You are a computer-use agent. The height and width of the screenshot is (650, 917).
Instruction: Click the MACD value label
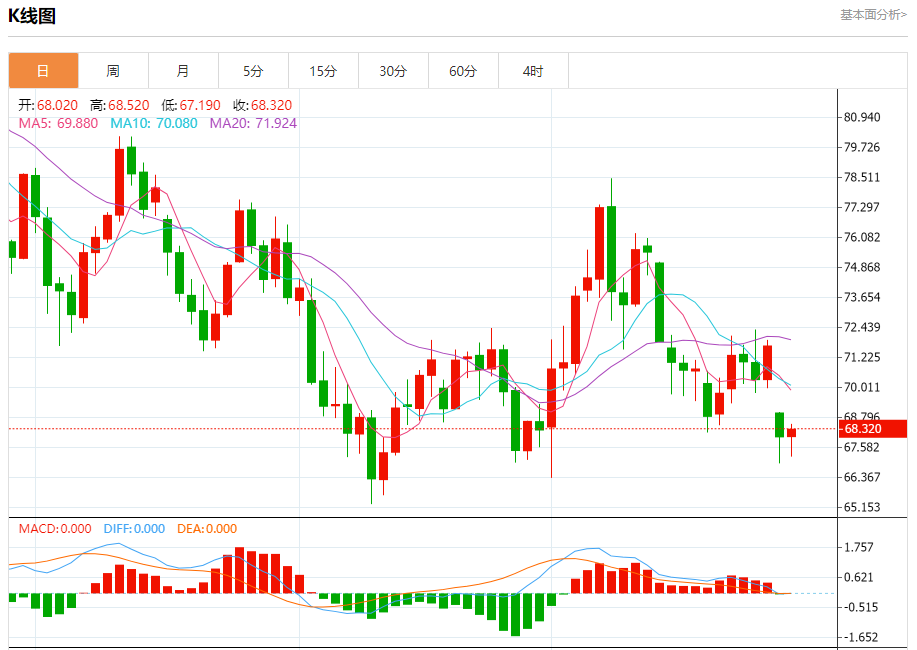[55, 529]
